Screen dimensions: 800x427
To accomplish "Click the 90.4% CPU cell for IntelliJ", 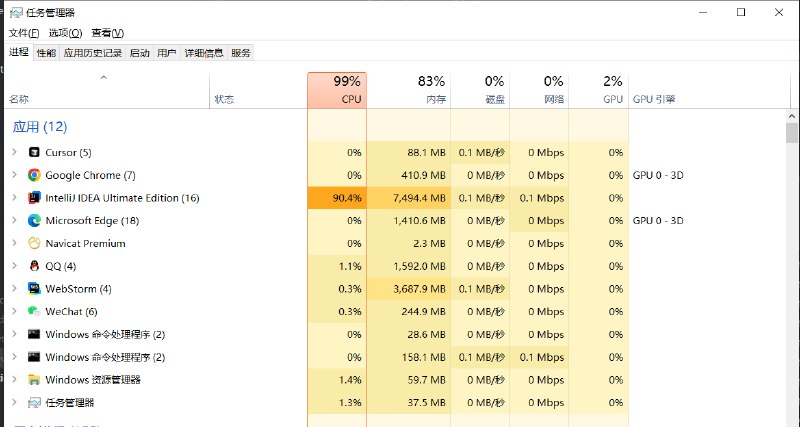I will (337, 198).
